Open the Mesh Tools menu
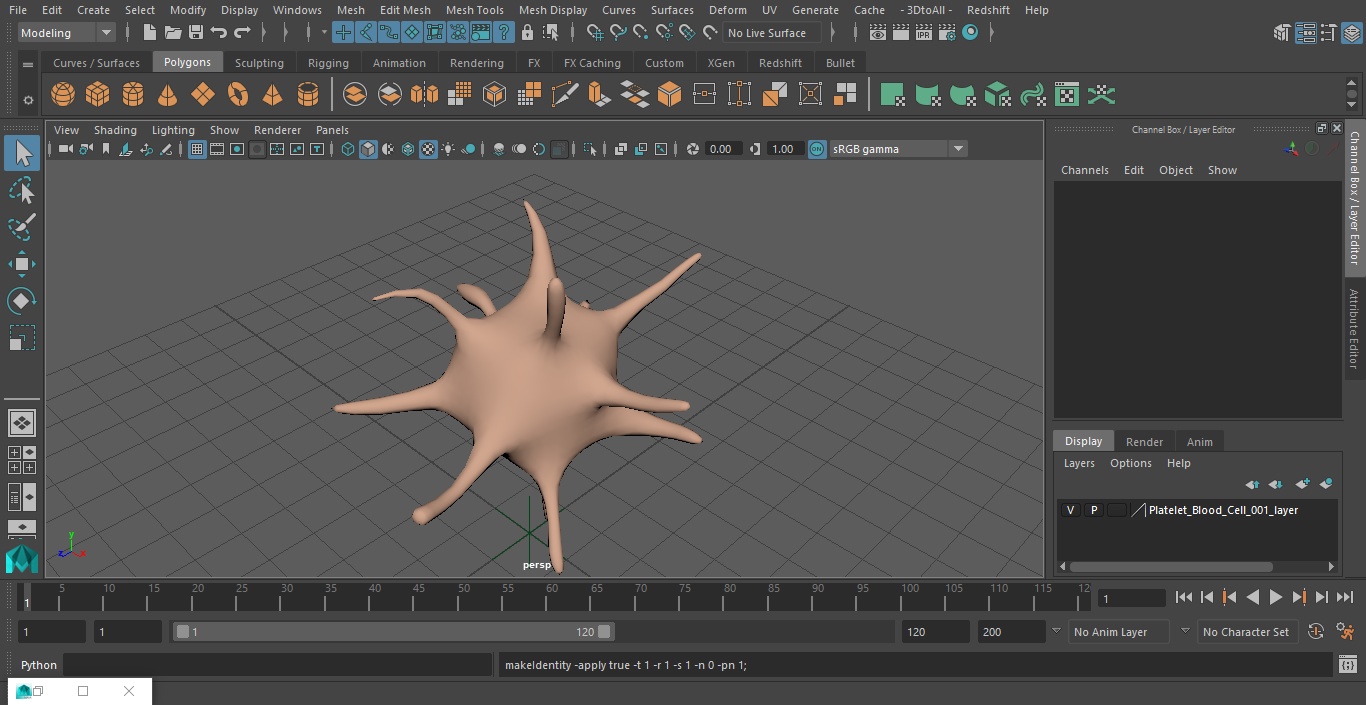 click(474, 10)
